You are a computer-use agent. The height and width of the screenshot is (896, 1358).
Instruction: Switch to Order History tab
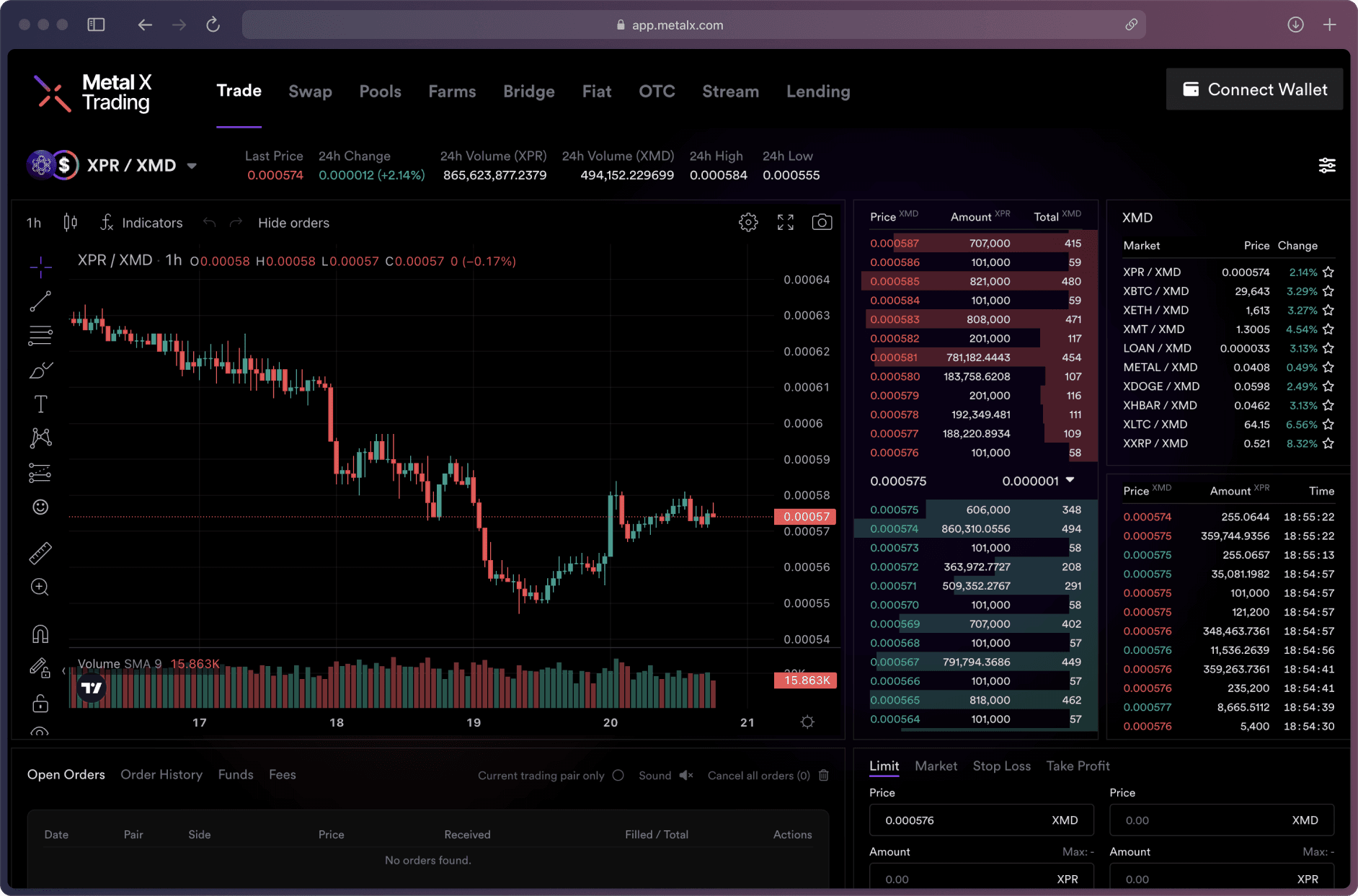click(x=161, y=775)
